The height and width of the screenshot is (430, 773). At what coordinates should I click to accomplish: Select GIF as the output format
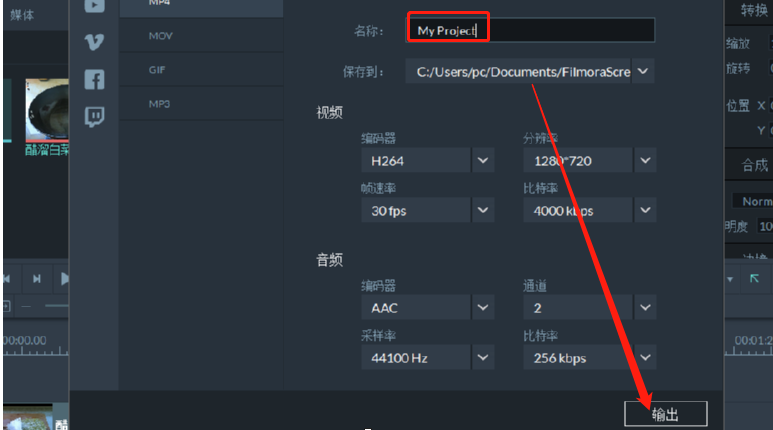tap(158, 70)
